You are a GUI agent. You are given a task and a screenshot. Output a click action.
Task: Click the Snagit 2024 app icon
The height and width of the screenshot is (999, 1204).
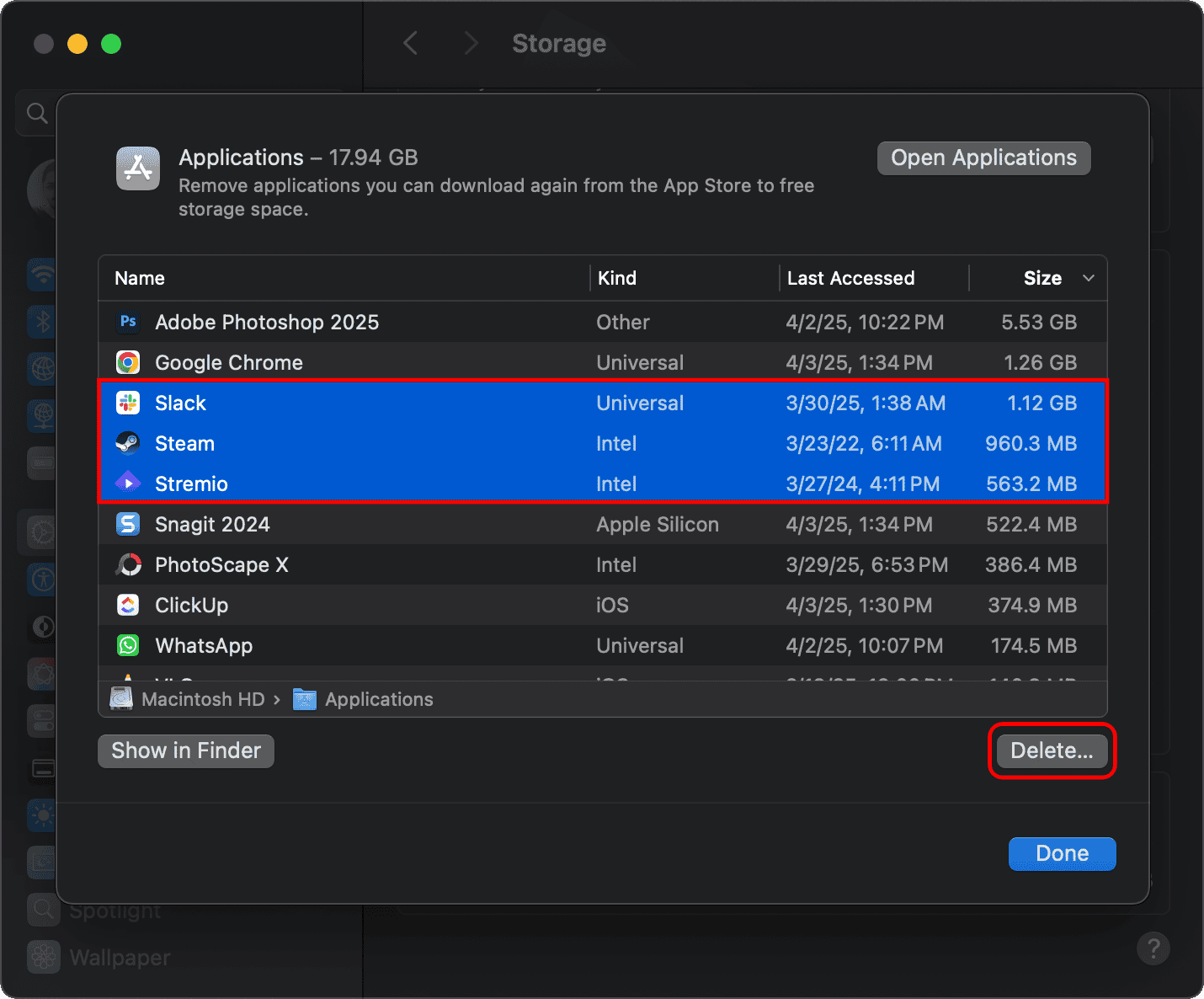[x=128, y=524]
